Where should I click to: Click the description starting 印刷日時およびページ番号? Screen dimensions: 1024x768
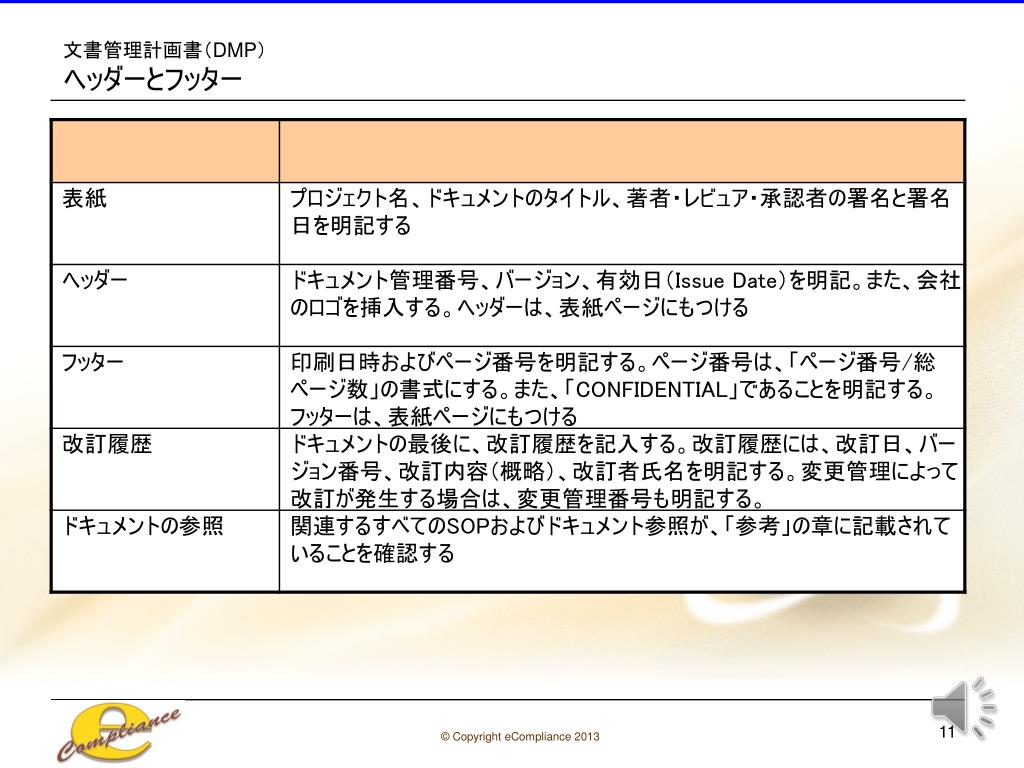pyautogui.click(x=622, y=387)
